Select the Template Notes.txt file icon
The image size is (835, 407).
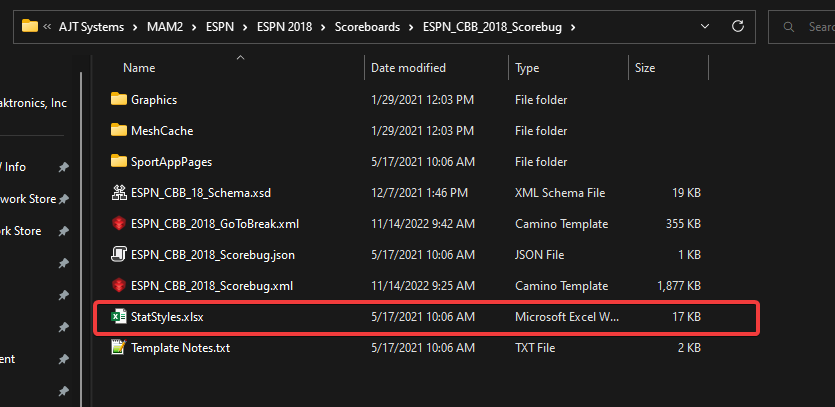[x=119, y=348]
